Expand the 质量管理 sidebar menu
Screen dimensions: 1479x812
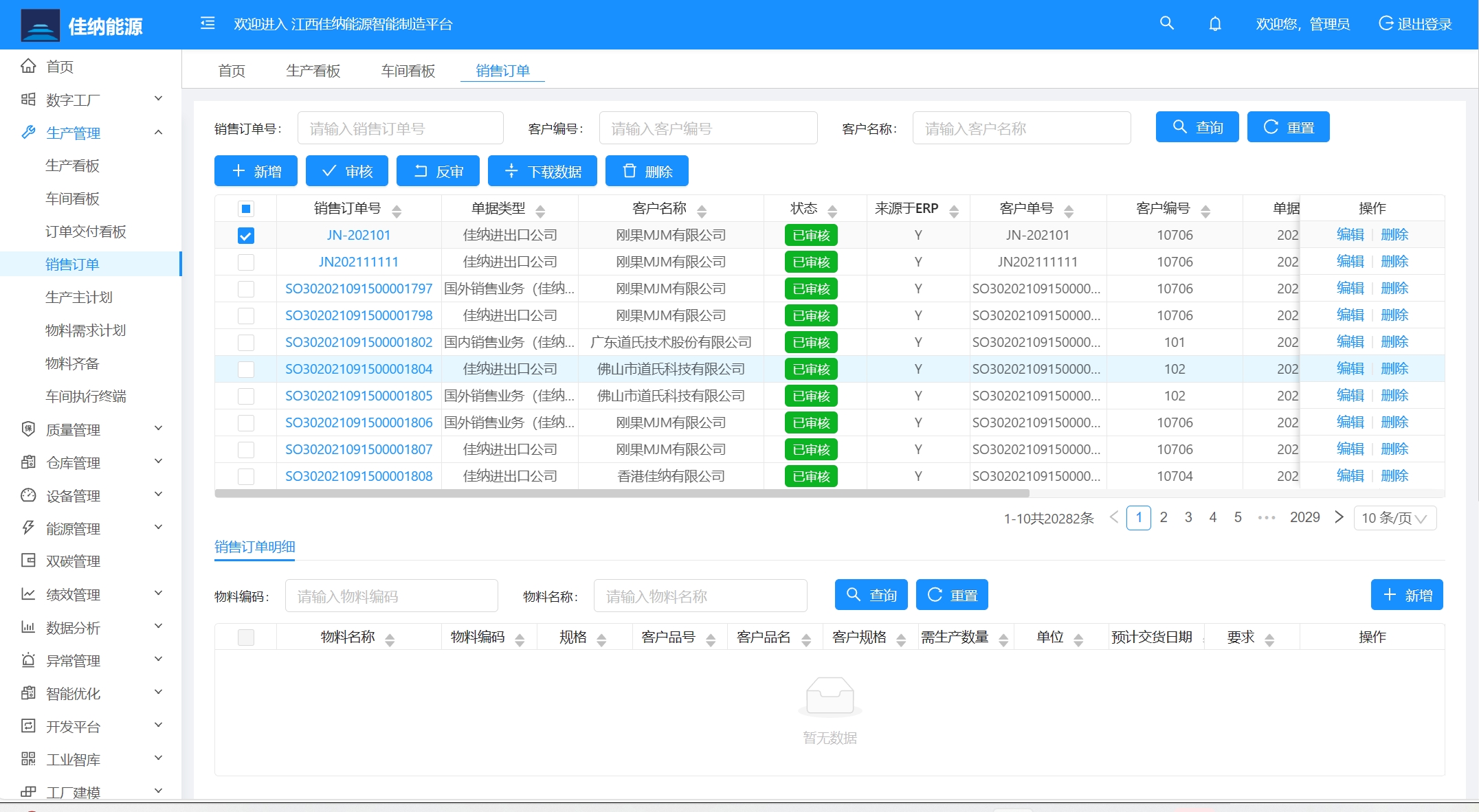click(158, 428)
